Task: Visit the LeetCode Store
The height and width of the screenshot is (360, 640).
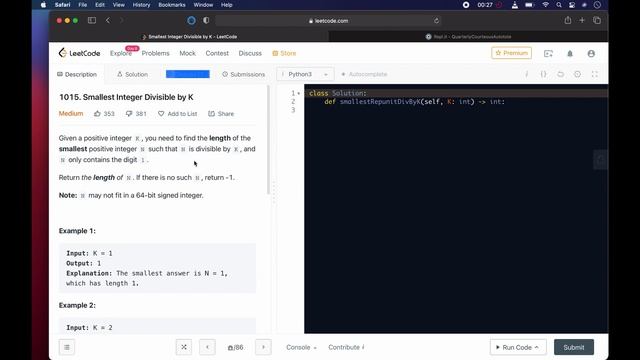Action: pos(284,53)
